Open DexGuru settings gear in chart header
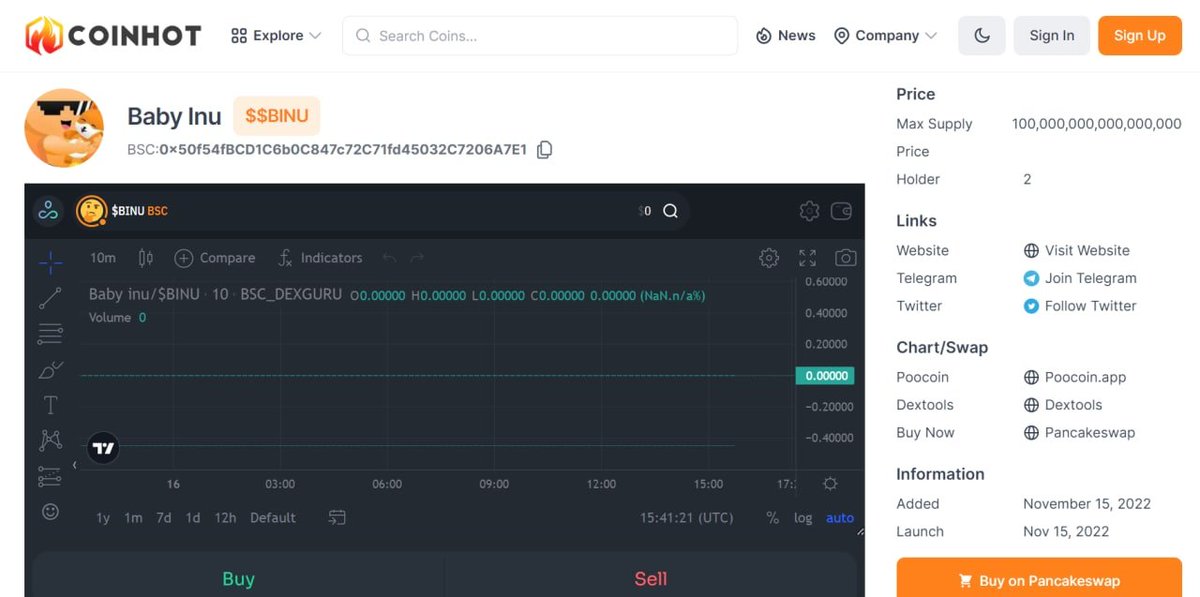Viewport: 1200px width, 597px height. point(809,211)
